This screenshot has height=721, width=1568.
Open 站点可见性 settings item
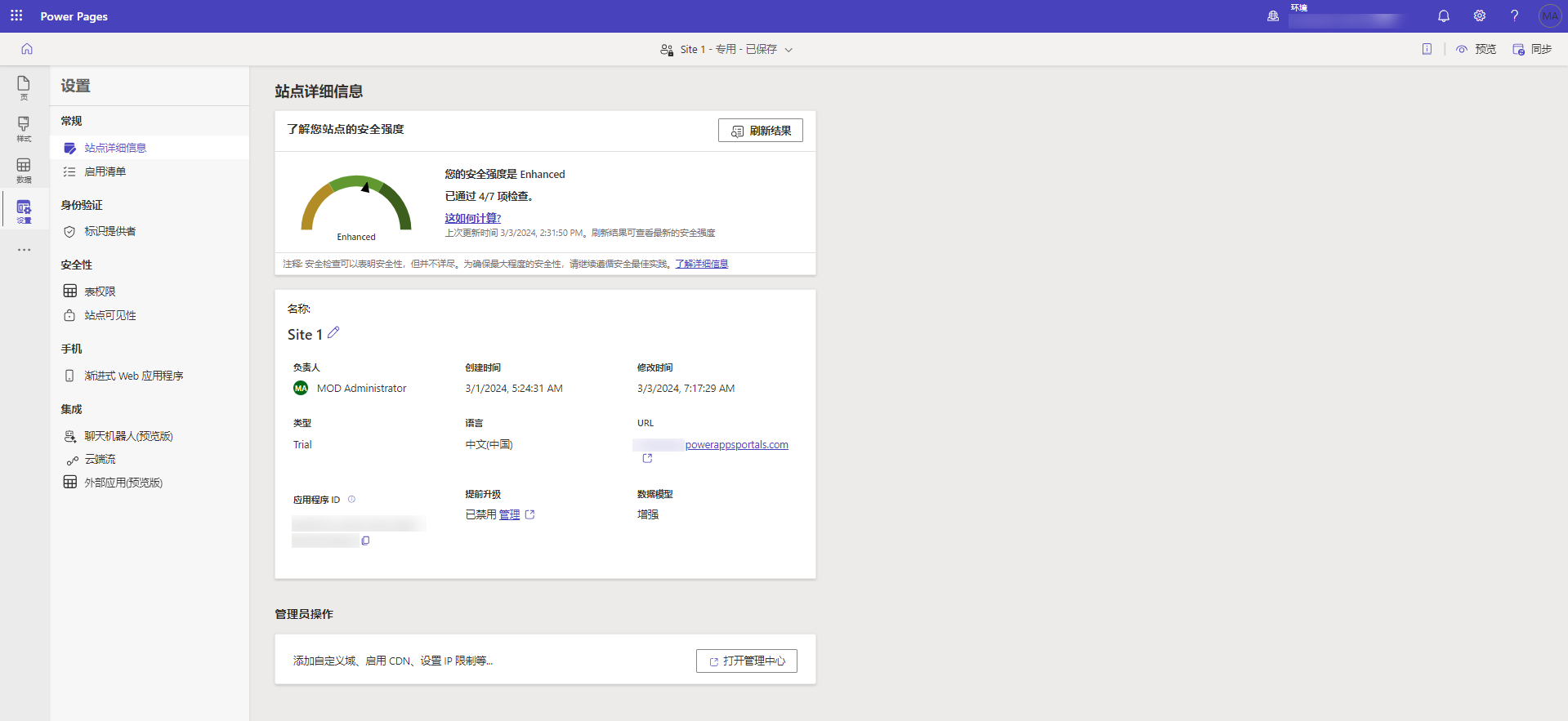tap(150, 315)
